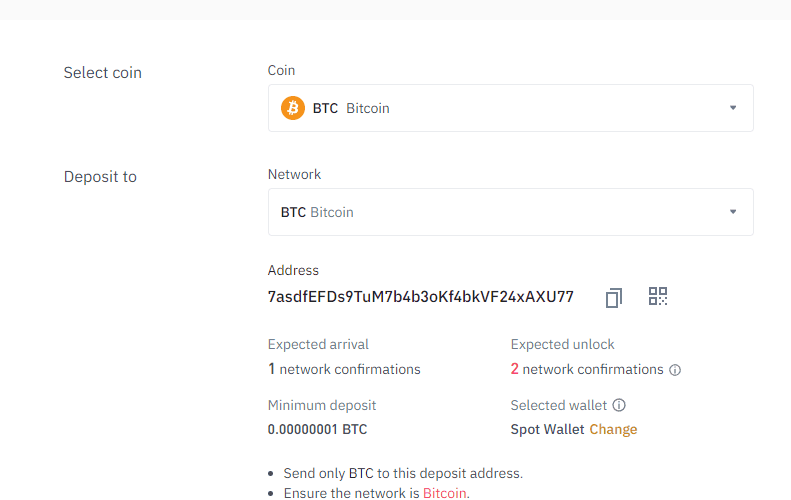This screenshot has height=500, width=791.
Task: Click the Select coin heading
Action: coord(102,73)
